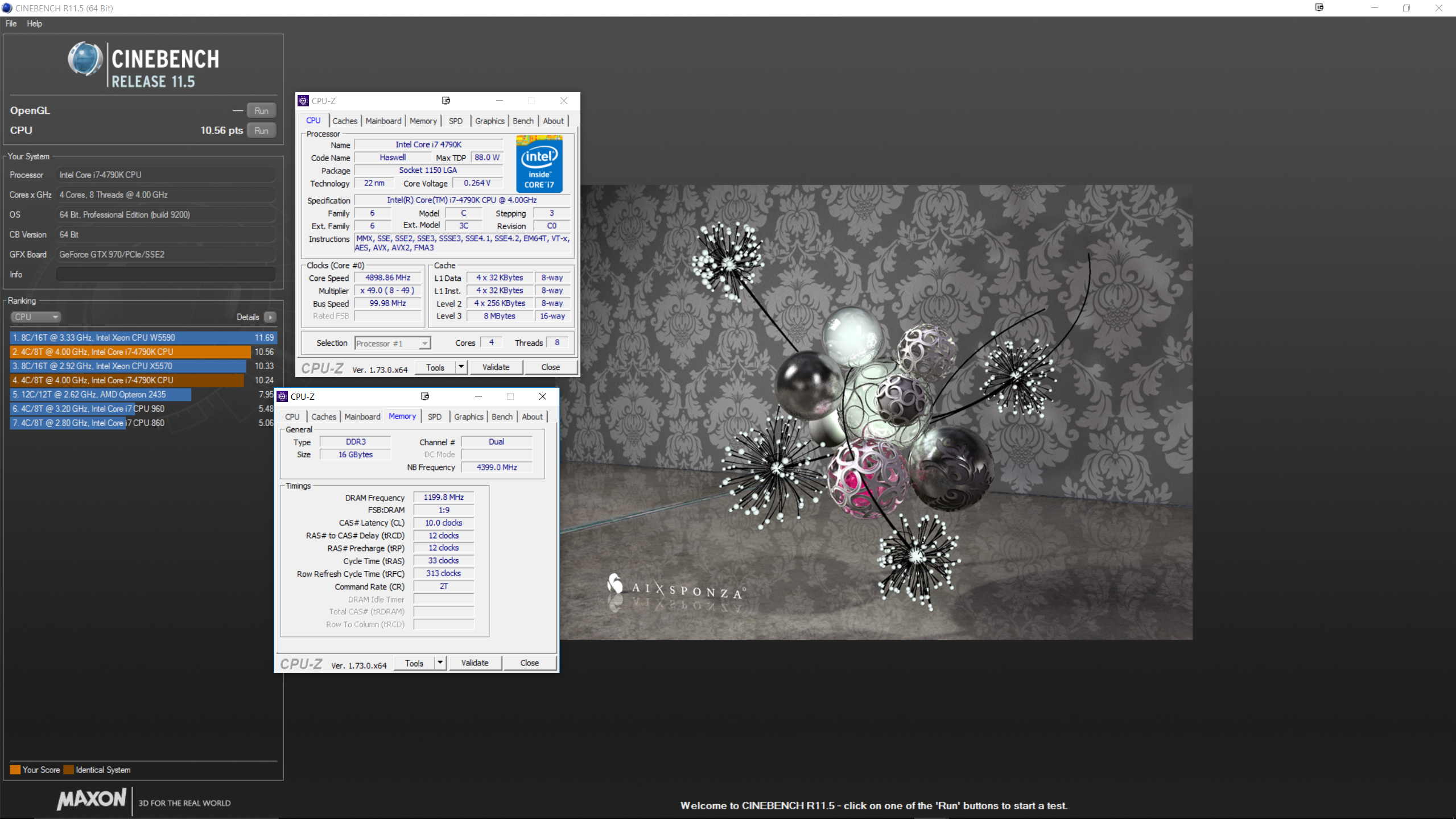The image size is (1456, 819).
Task: Click lower CPU-Z title bar overlay icon
Action: pos(425,396)
